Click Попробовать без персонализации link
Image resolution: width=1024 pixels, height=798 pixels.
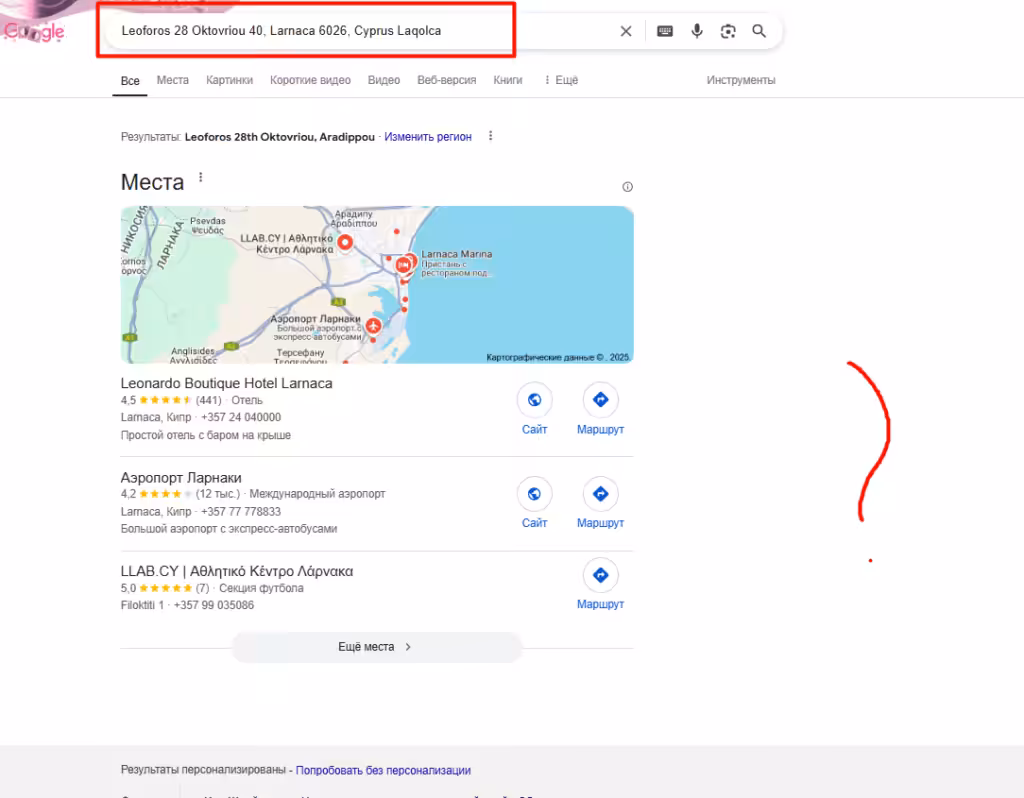pyautogui.click(x=383, y=770)
